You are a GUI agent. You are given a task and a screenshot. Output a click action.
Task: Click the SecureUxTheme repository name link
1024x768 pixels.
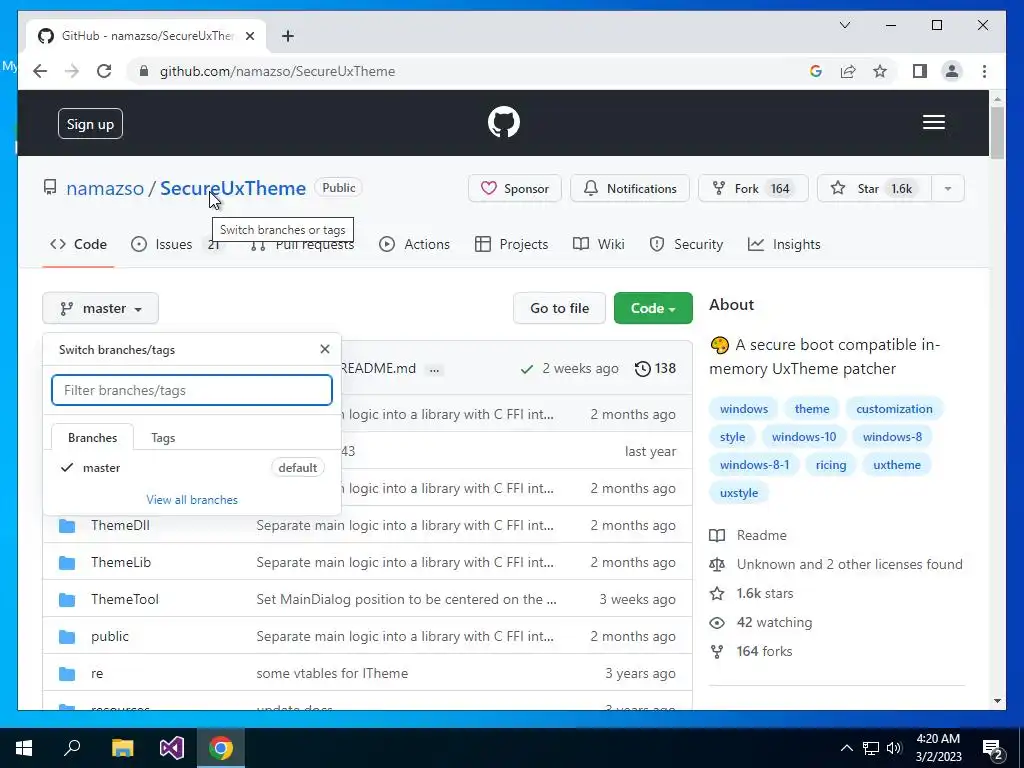233,188
